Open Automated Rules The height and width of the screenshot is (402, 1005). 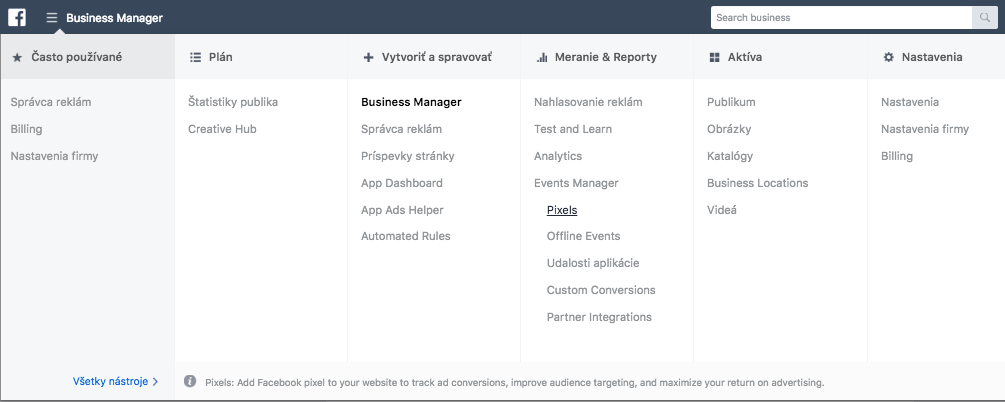pos(406,236)
